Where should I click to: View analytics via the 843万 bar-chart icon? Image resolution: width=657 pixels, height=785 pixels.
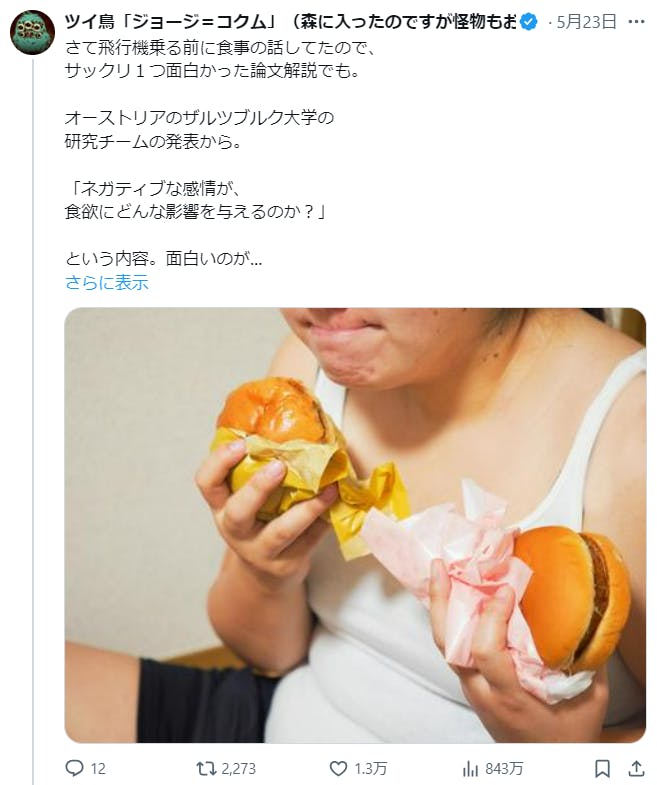(470, 768)
